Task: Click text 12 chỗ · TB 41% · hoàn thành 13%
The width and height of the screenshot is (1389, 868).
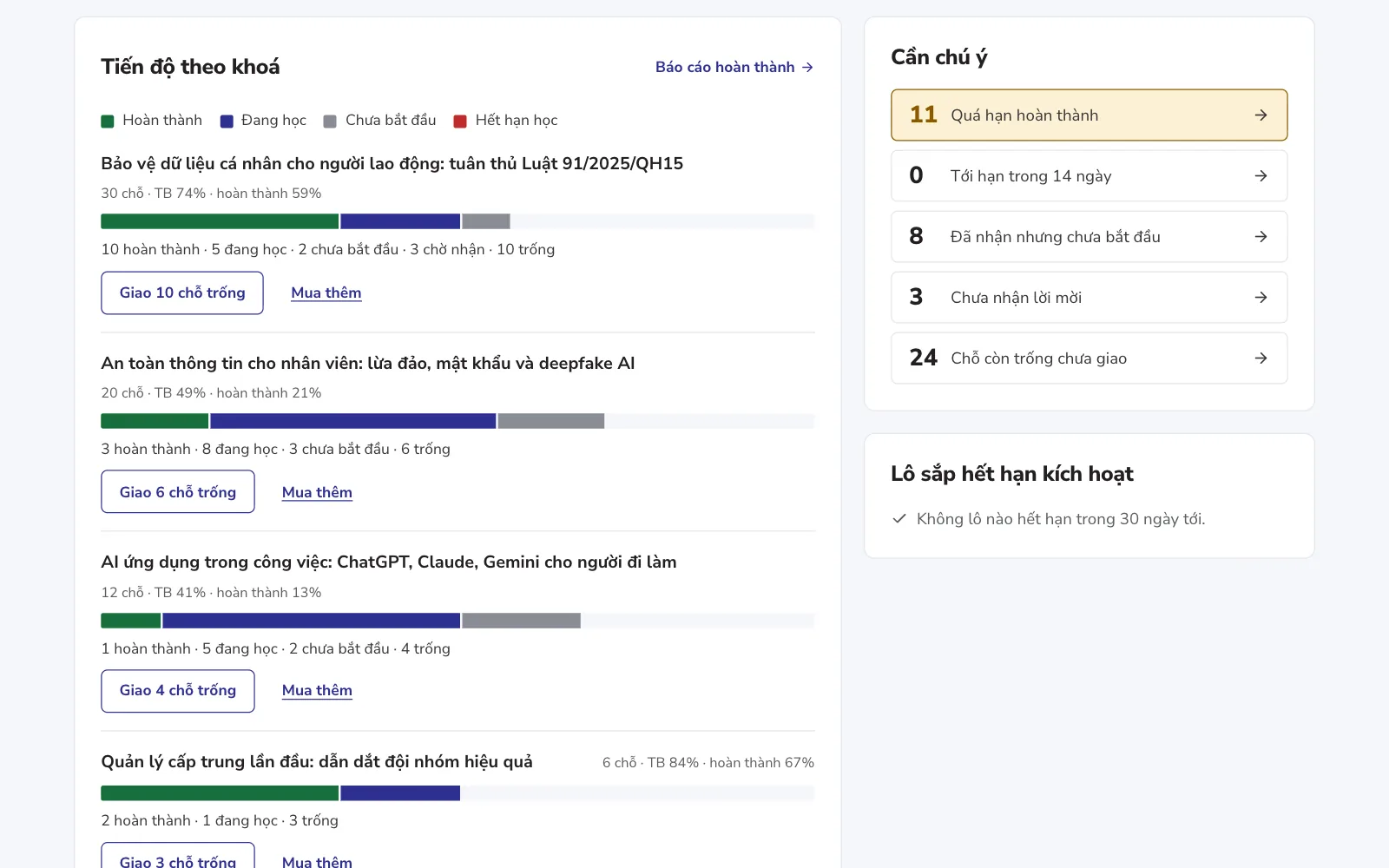Action: click(211, 593)
